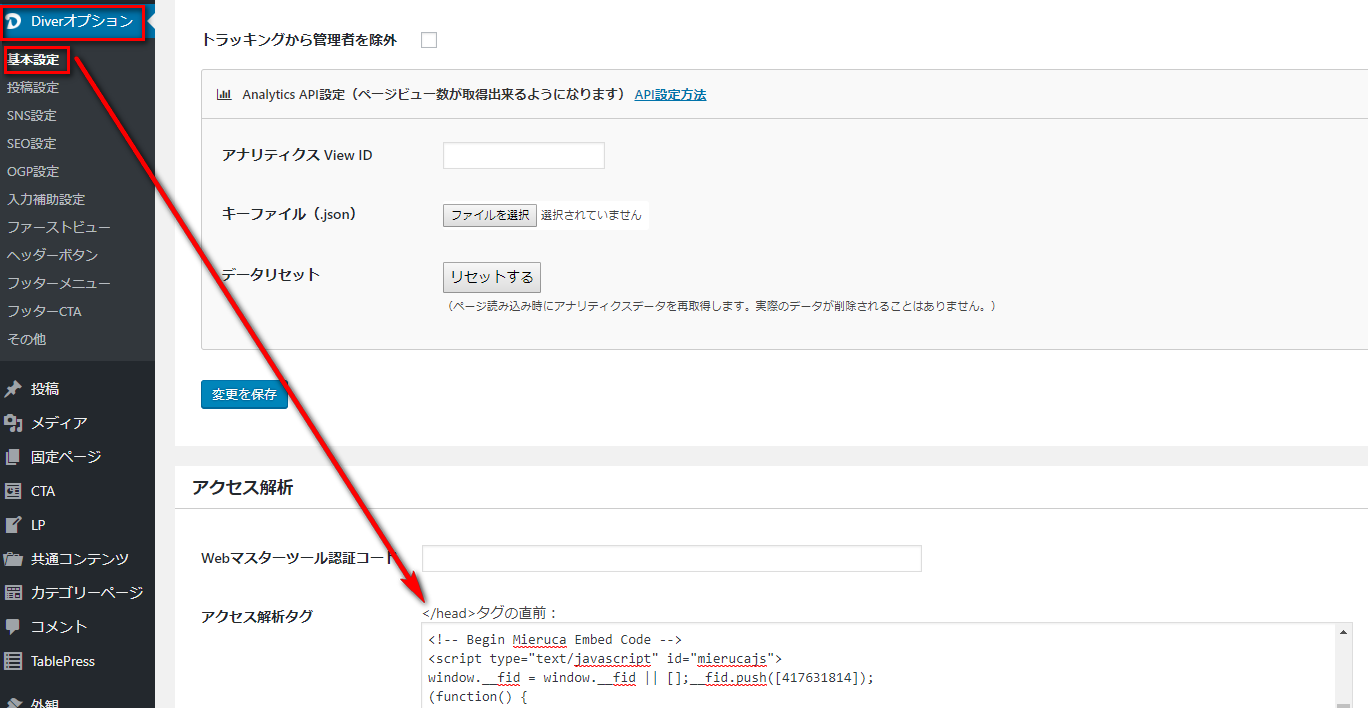Click the category page icon
The width and height of the screenshot is (1368, 708).
13,593
